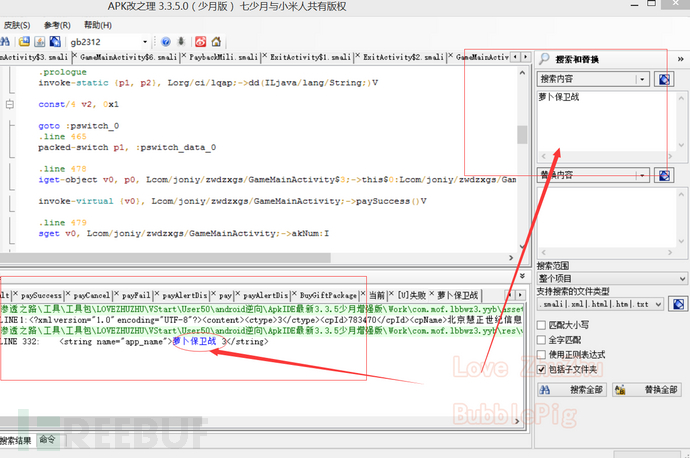Image resolution: width=690 pixels, height=458 pixels.
Task: Click the magnifier icon of search panel header
Action: (544, 59)
